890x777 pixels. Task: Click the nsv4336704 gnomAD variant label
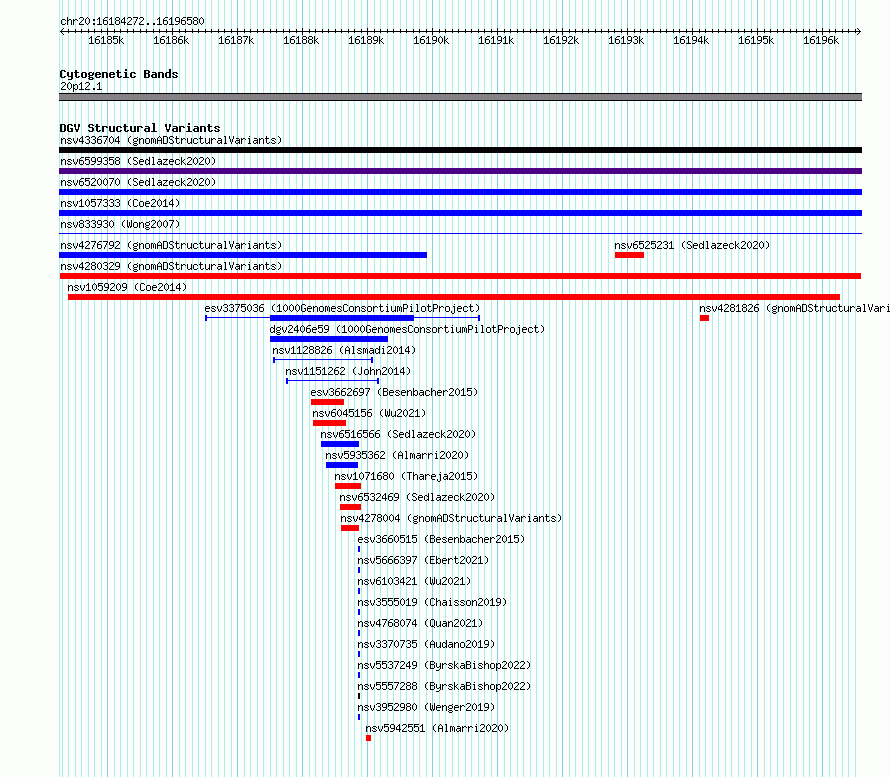pyautogui.click(x=171, y=140)
